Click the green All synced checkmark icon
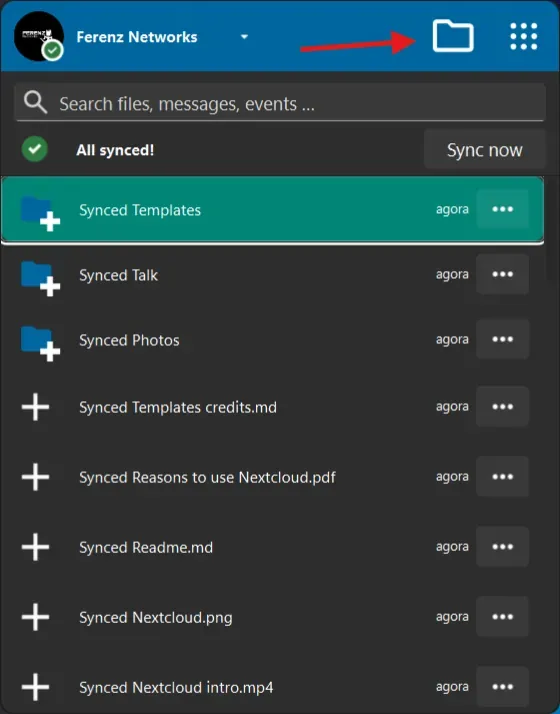The height and width of the screenshot is (714, 560). click(35, 149)
